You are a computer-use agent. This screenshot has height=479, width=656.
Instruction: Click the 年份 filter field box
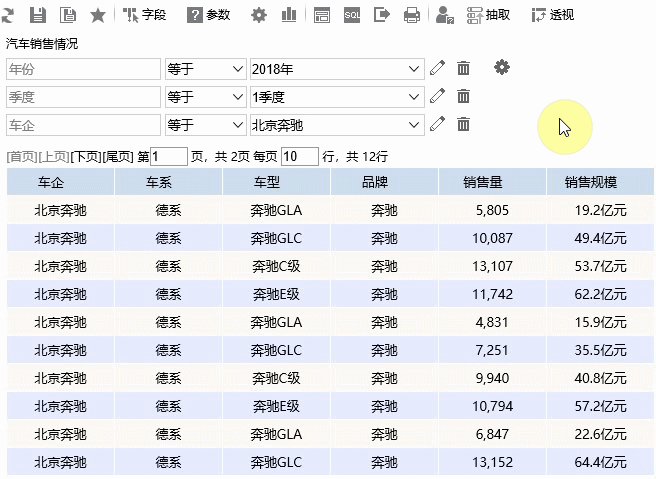(83, 69)
